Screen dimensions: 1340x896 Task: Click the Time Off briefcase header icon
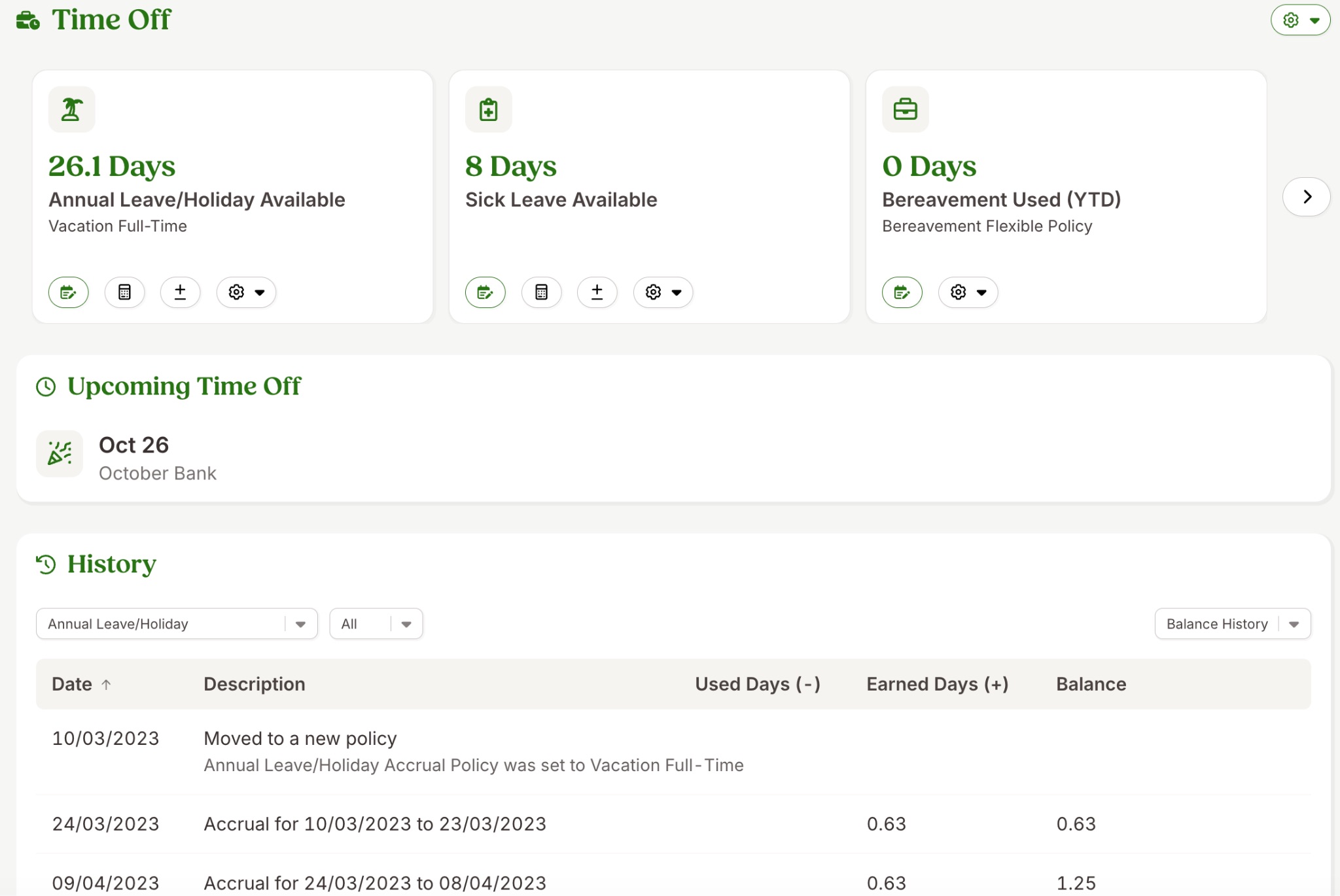[28, 20]
